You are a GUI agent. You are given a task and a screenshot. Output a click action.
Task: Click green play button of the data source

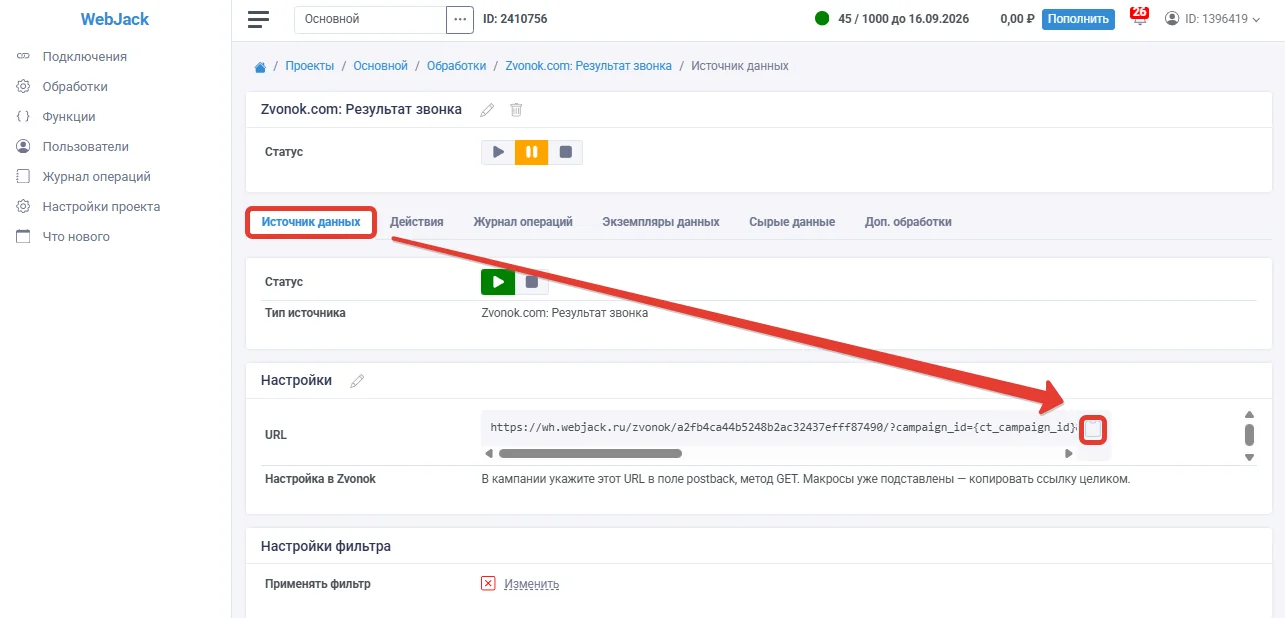(x=498, y=282)
